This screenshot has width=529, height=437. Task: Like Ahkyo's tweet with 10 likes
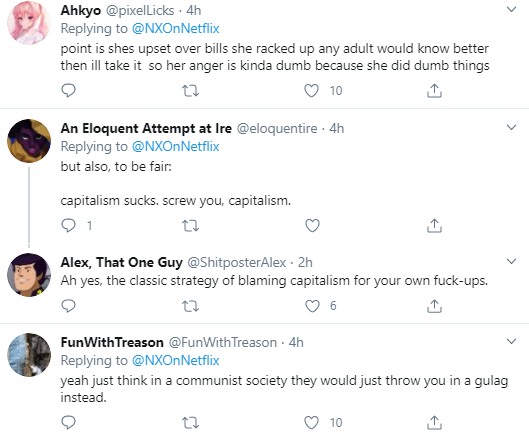click(x=311, y=91)
